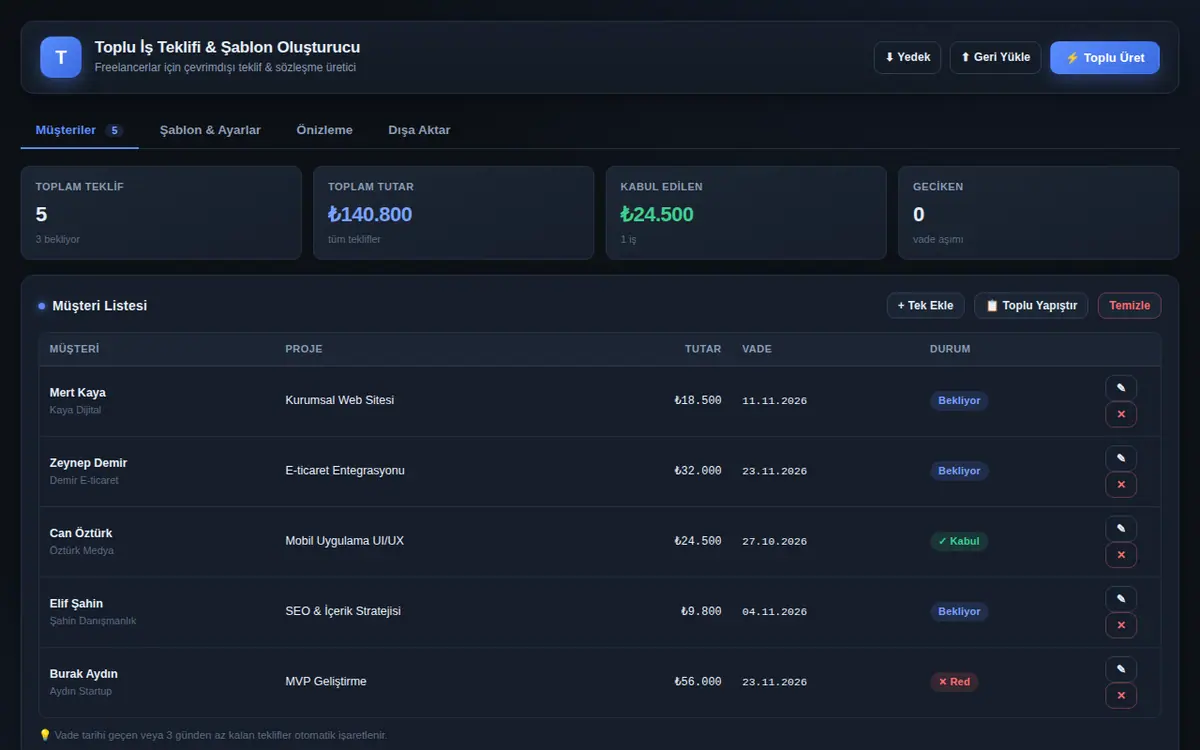
Task: Edit the Burak Aydın row
Action: point(1121,669)
